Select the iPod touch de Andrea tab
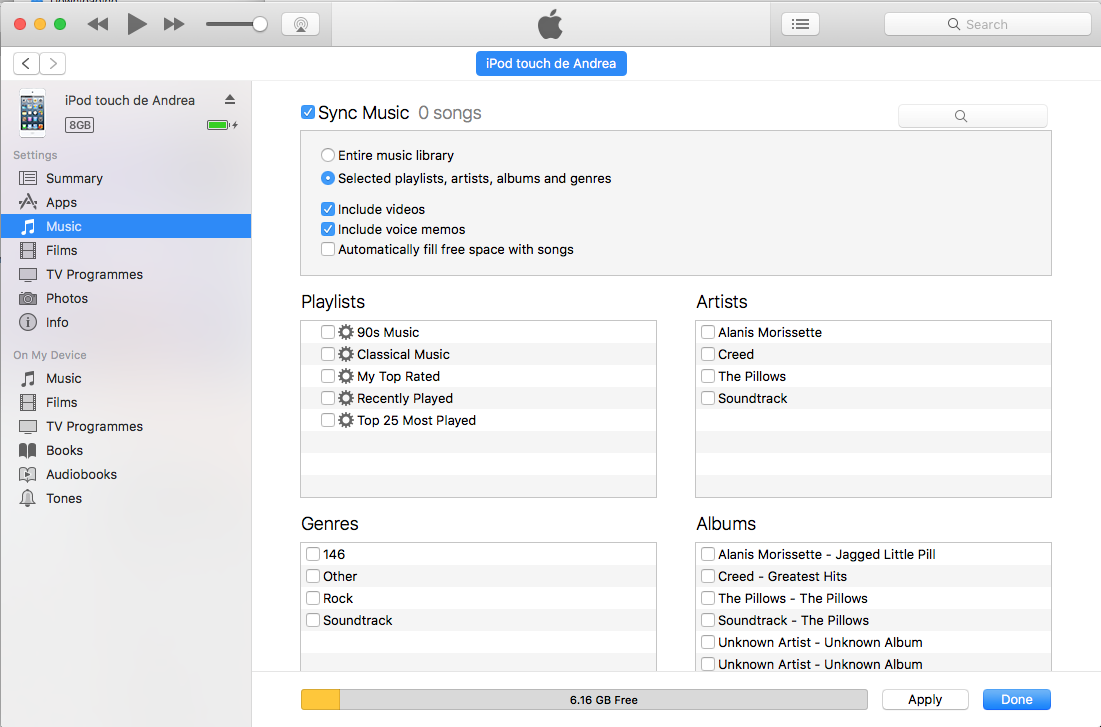 click(551, 63)
